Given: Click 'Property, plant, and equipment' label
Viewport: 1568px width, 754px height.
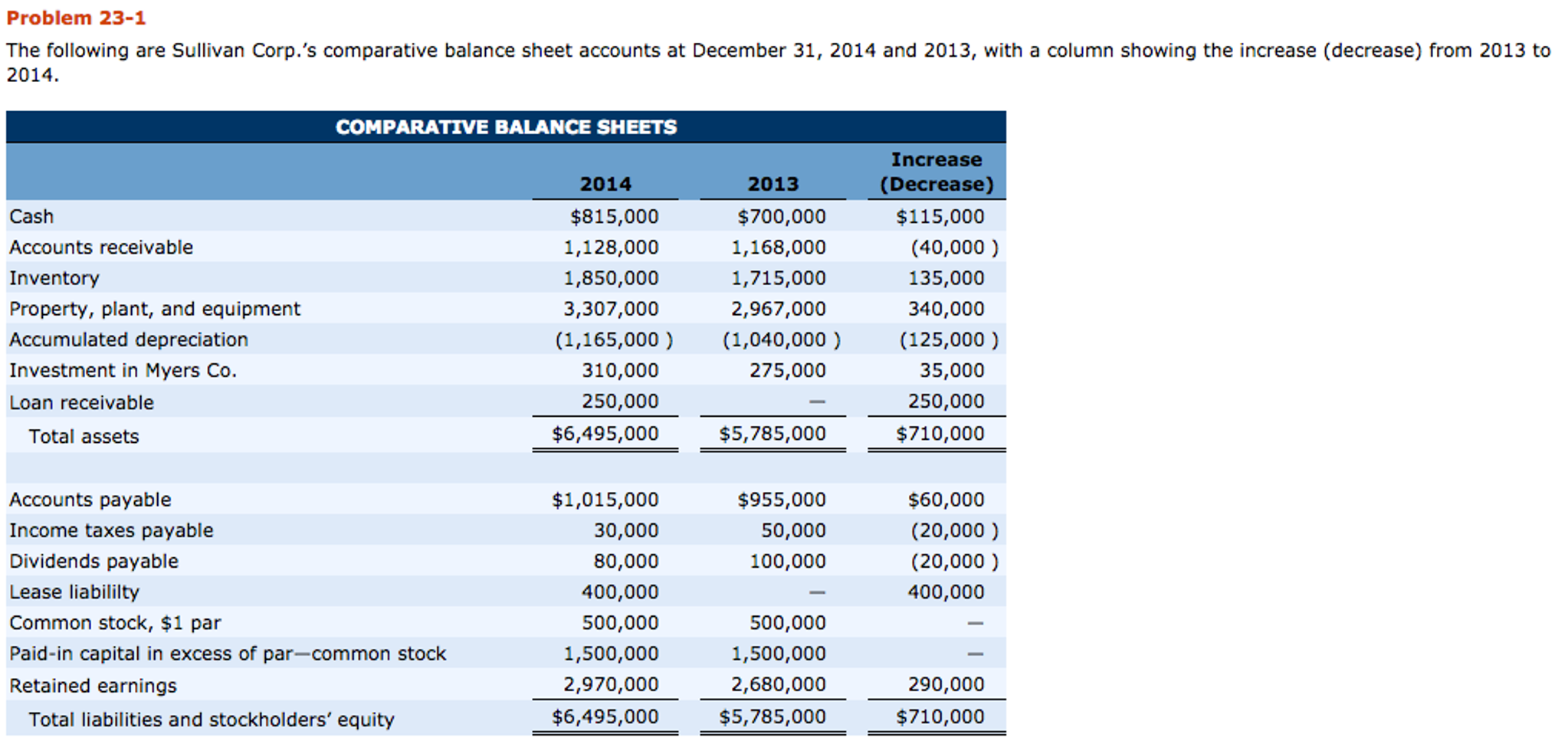Looking at the screenshot, I should (155, 309).
